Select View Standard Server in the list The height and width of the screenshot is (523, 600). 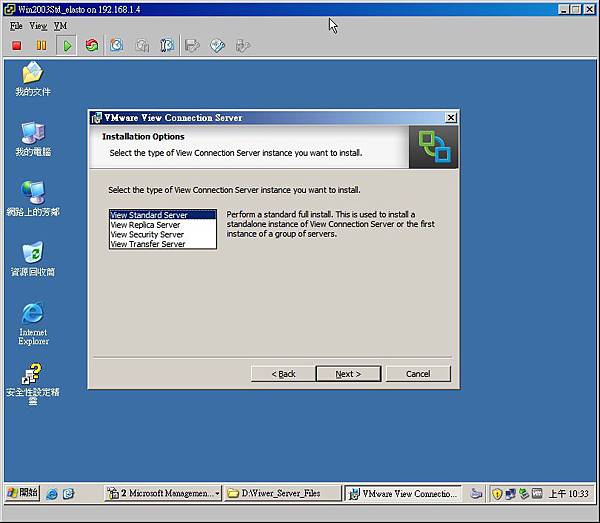pyautogui.click(x=163, y=215)
